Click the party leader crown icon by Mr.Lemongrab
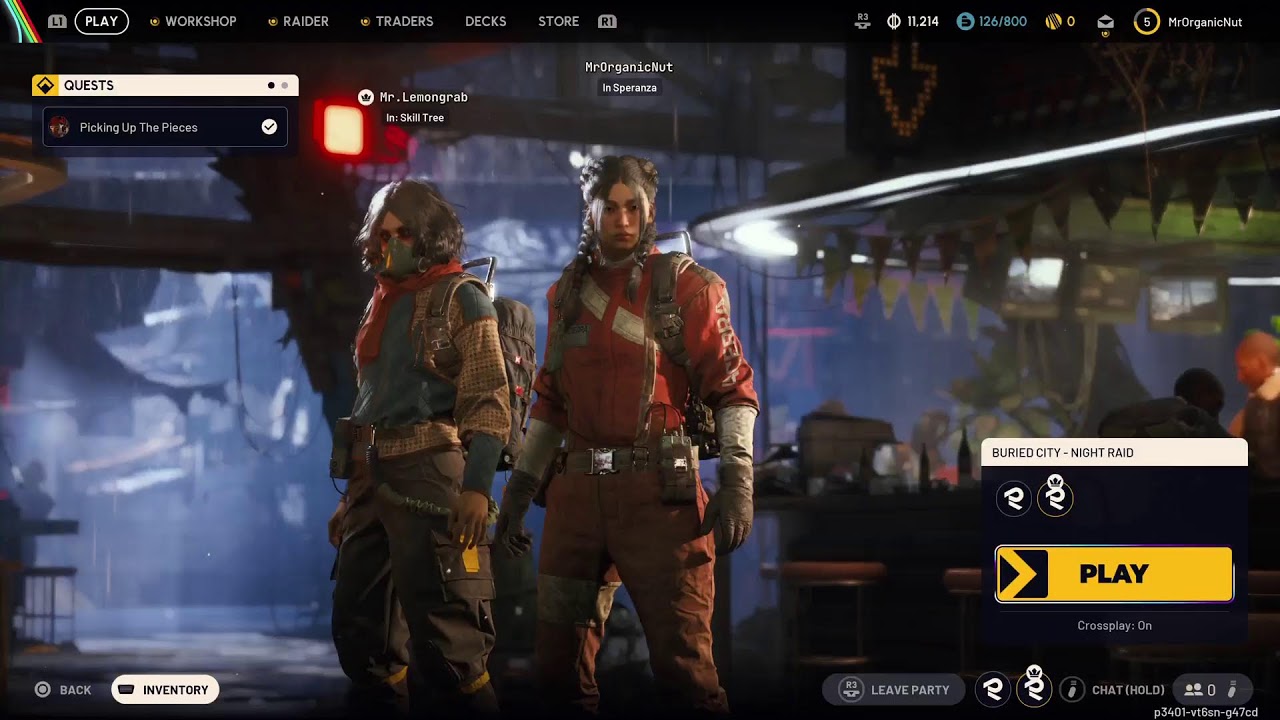The height and width of the screenshot is (720, 1280). pyautogui.click(x=366, y=97)
